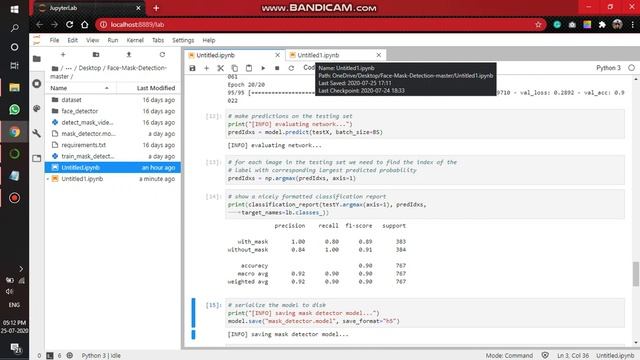The image size is (640, 360).
Task: Sort files by the Last Modified column
Action: click(x=149, y=88)
